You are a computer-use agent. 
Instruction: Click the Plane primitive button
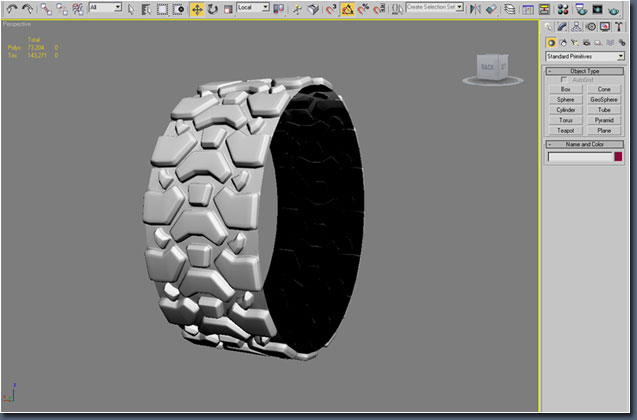click(604, 131)
